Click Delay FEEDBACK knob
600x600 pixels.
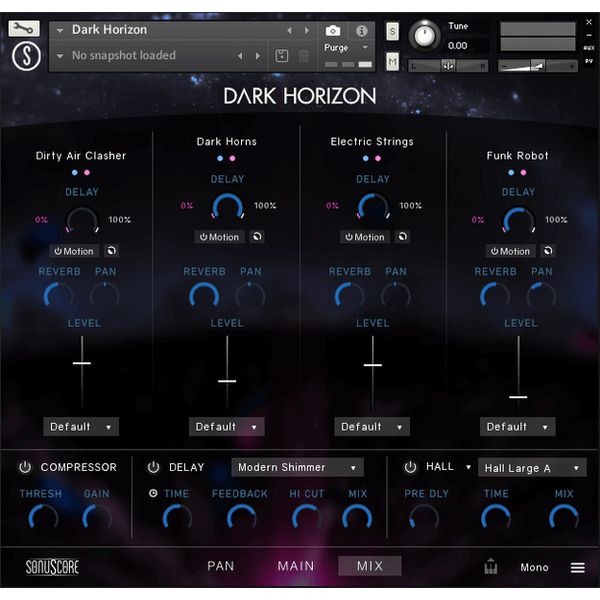pos(241,518)
